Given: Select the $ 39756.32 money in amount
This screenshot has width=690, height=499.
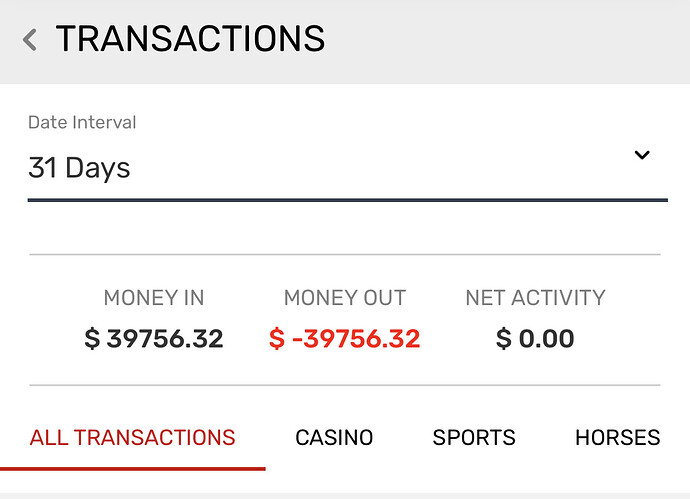Looking at the screenshot, I should coord(154,339).
